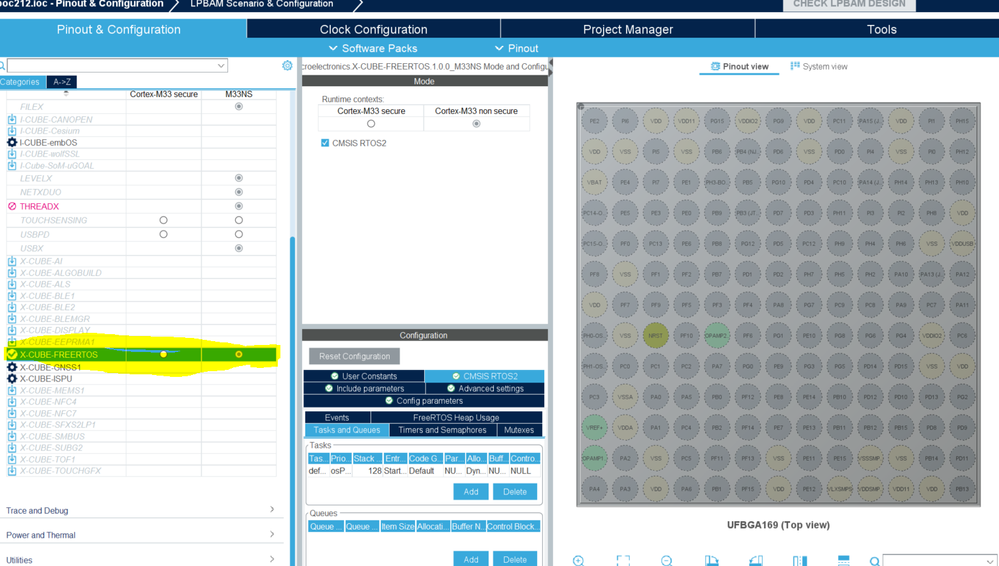Fit the chip to the view
Image resolution: width=999 pixels, height=566 pixels.
623,560
